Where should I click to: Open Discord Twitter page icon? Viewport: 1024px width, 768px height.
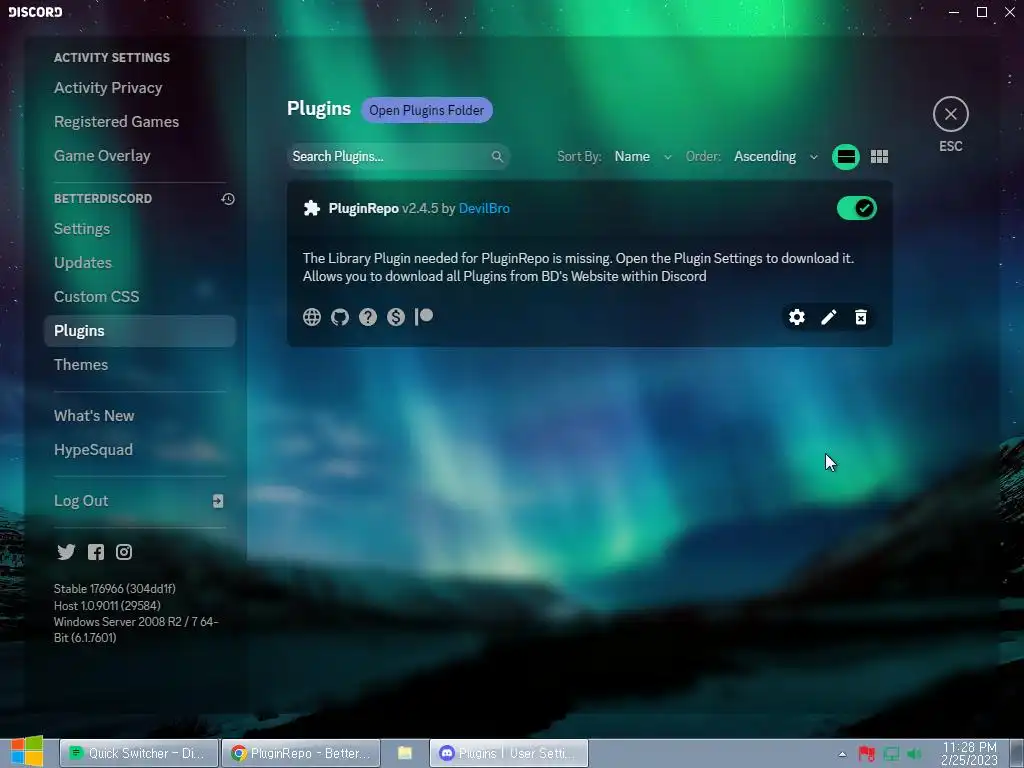click(x=66, y=552)
